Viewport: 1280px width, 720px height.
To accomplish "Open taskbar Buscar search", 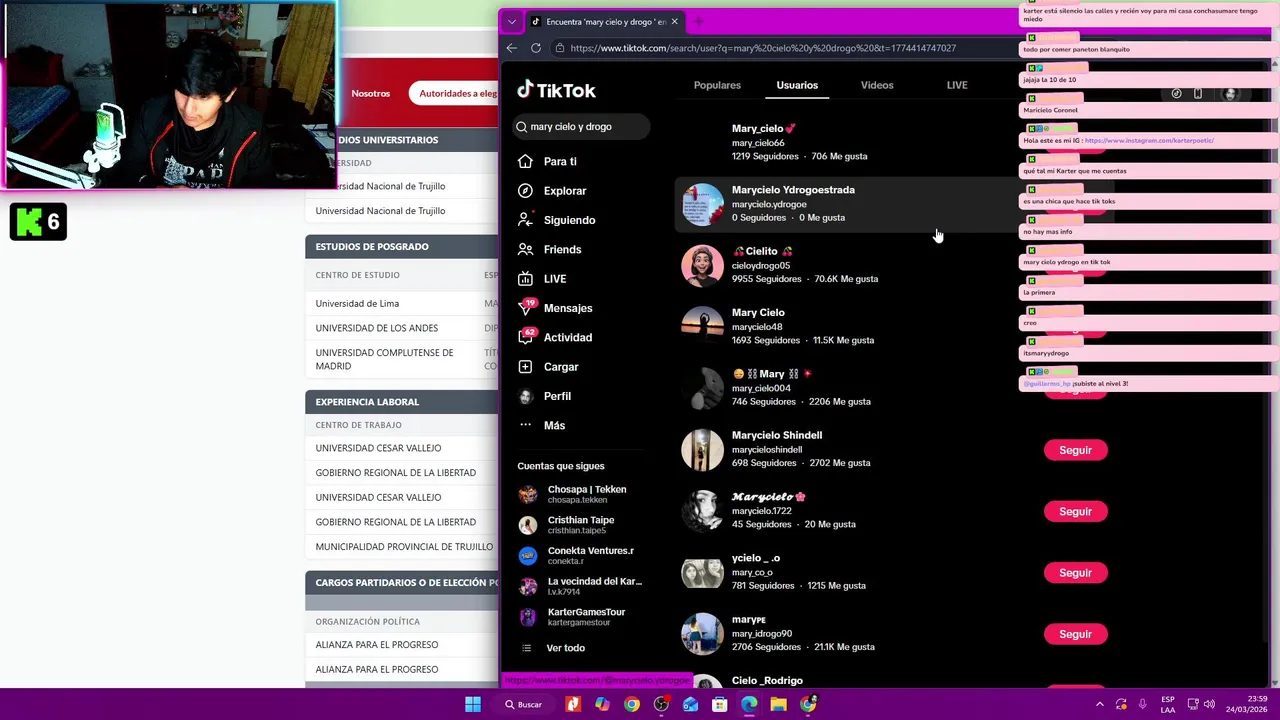I will click(x=524, y=704).
